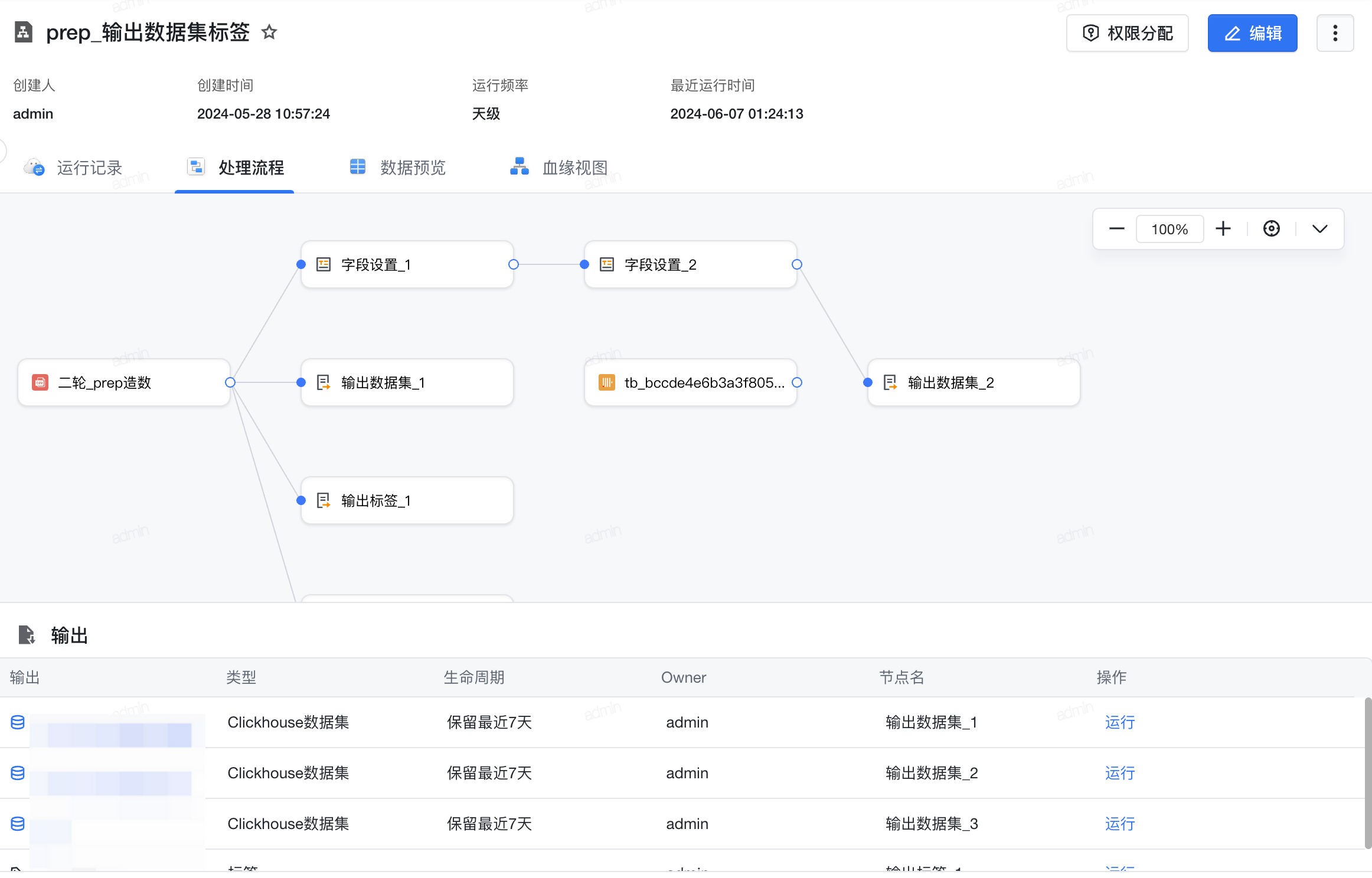Click the 运行记录 tab icon
Screen dimensions: 1372x878
tap(34, 168)
